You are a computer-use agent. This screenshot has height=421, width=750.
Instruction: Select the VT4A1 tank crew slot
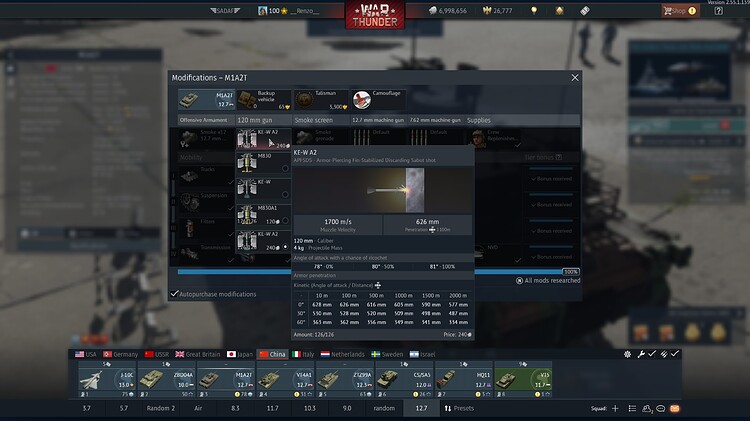[286, 380]
